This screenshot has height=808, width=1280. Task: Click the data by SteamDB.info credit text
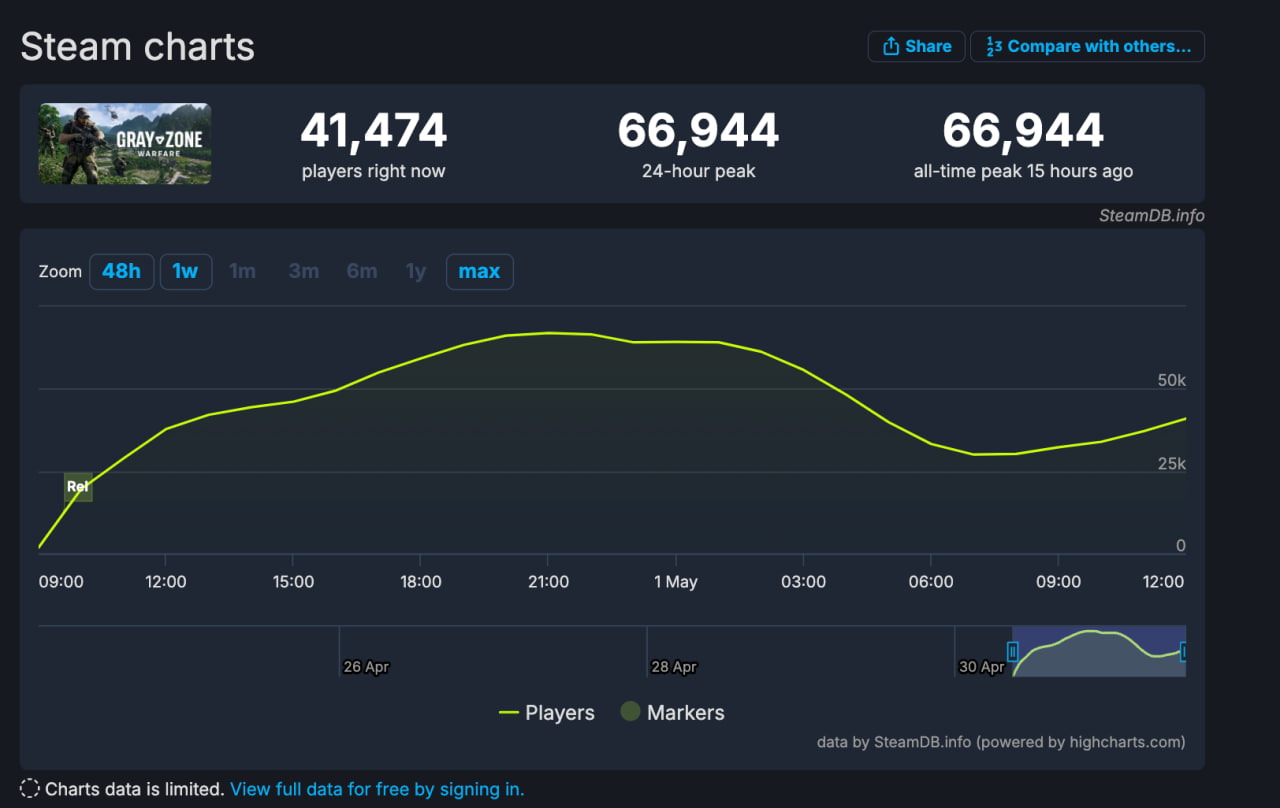(1001, 742)
